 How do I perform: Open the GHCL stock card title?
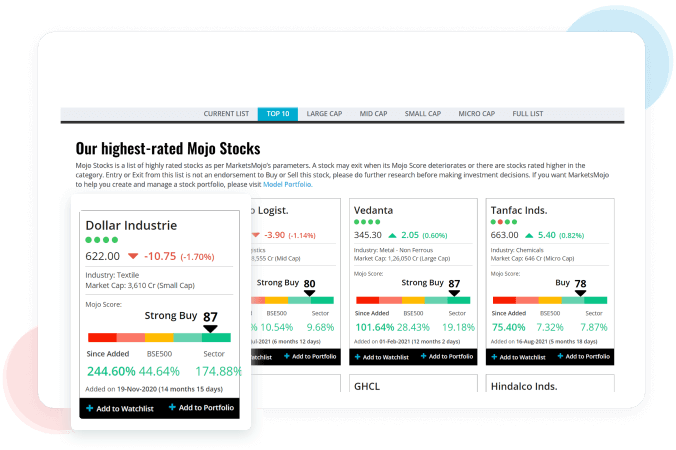pyautogui.click(x=367, y=386)
